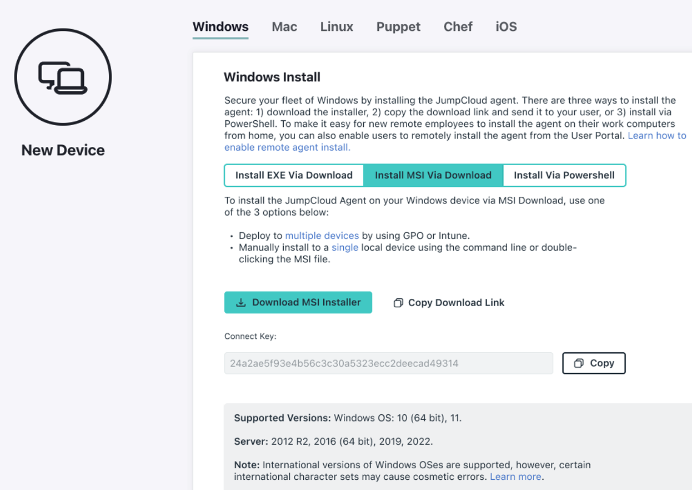Open the Learn more link about character sets
This screenshot has height=490, width=692.
515,477
